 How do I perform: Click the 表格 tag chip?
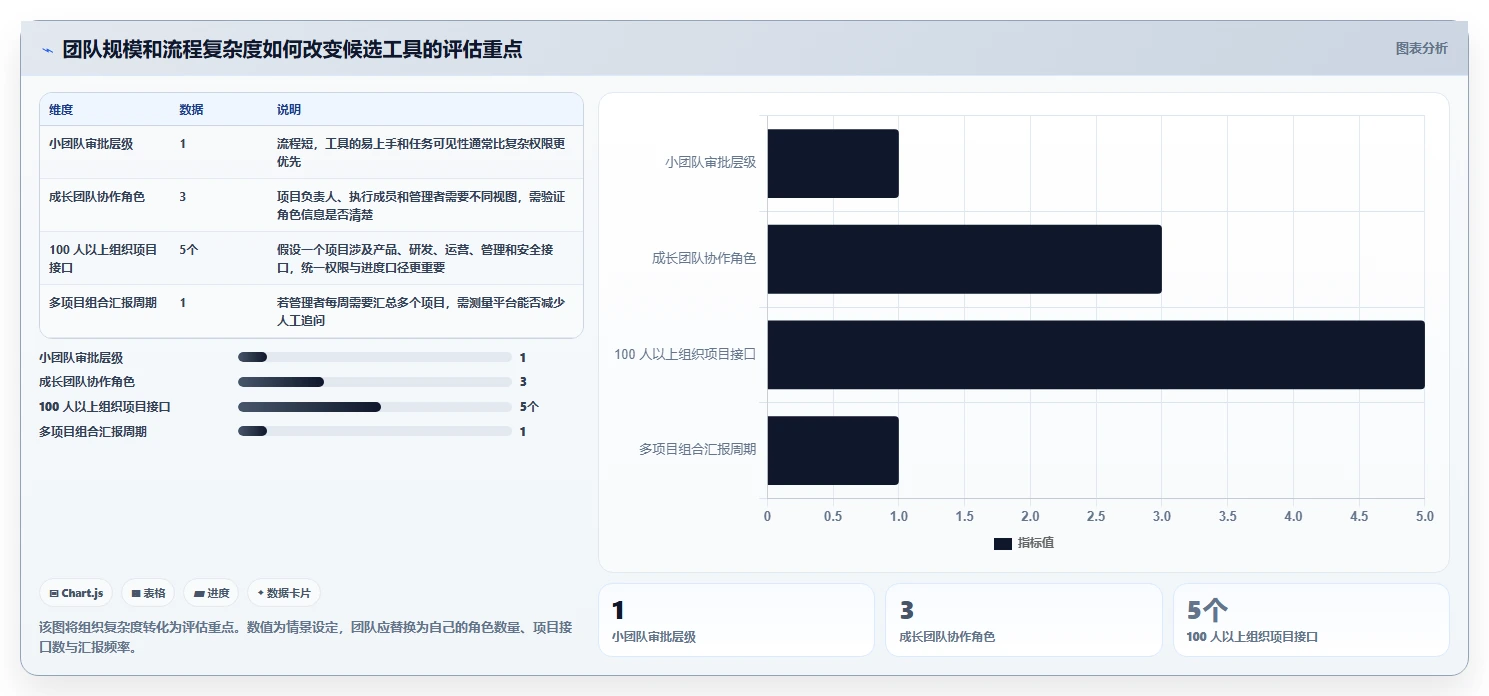[x=148, y=593]
